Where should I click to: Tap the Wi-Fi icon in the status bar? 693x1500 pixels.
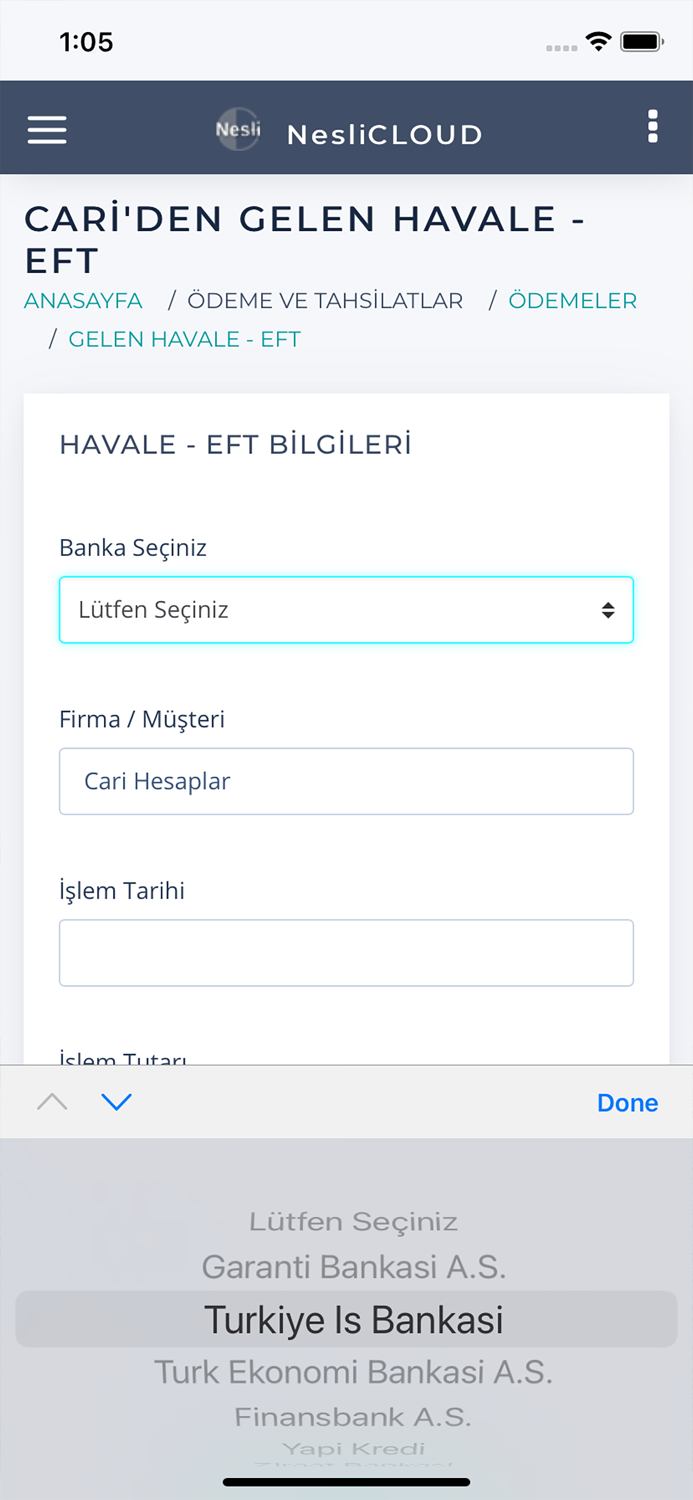click(599, 43)
